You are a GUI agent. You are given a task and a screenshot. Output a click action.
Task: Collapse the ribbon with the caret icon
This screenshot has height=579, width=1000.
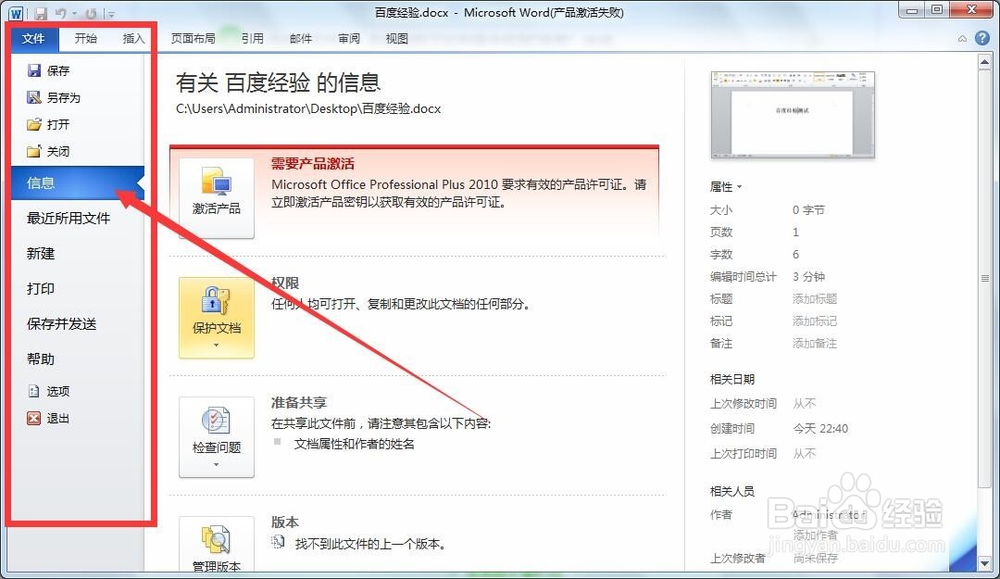coord(962,39)
